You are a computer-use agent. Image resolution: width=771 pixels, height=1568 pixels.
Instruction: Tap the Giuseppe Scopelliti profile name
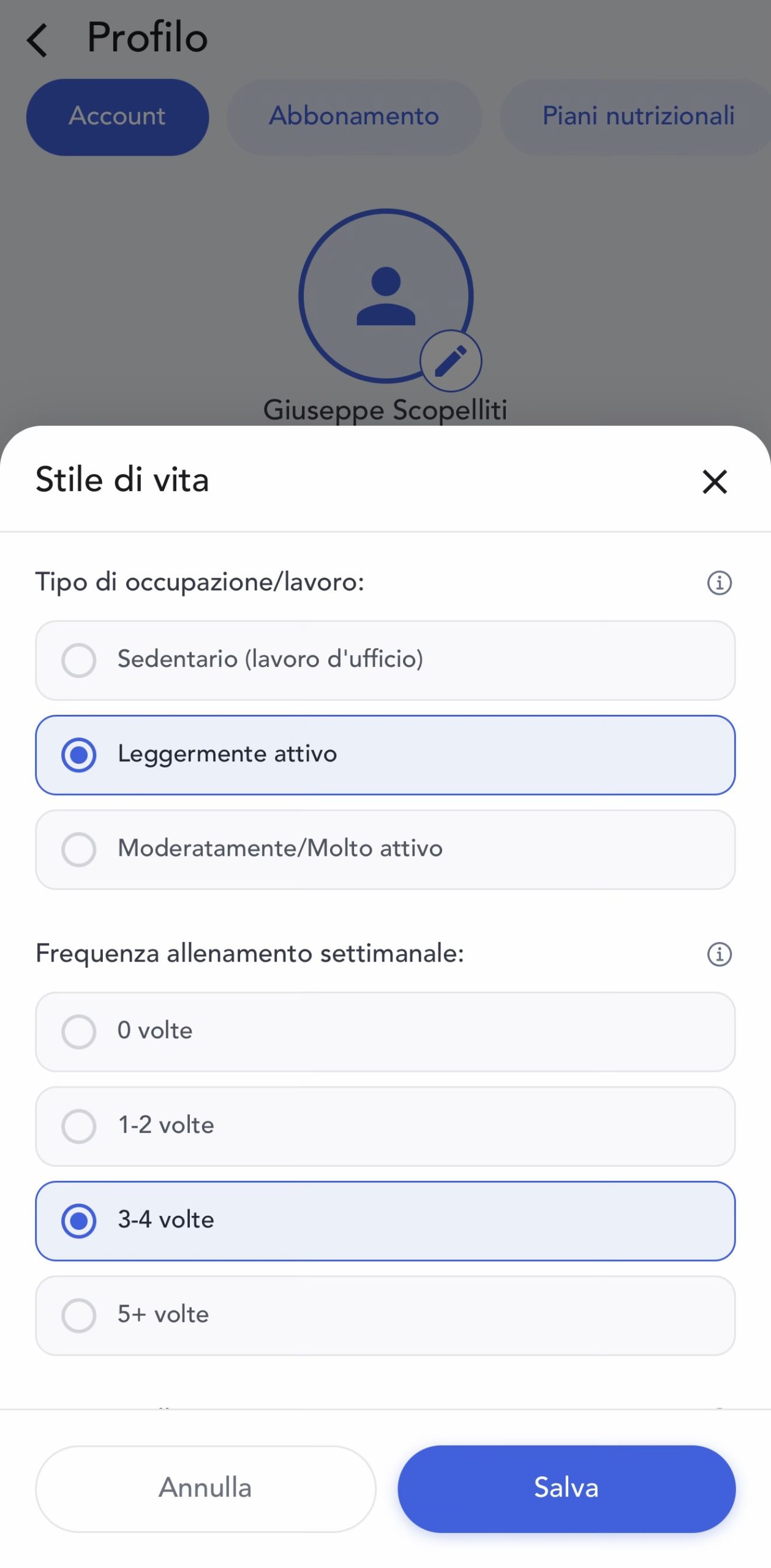[x=385, y=410]
